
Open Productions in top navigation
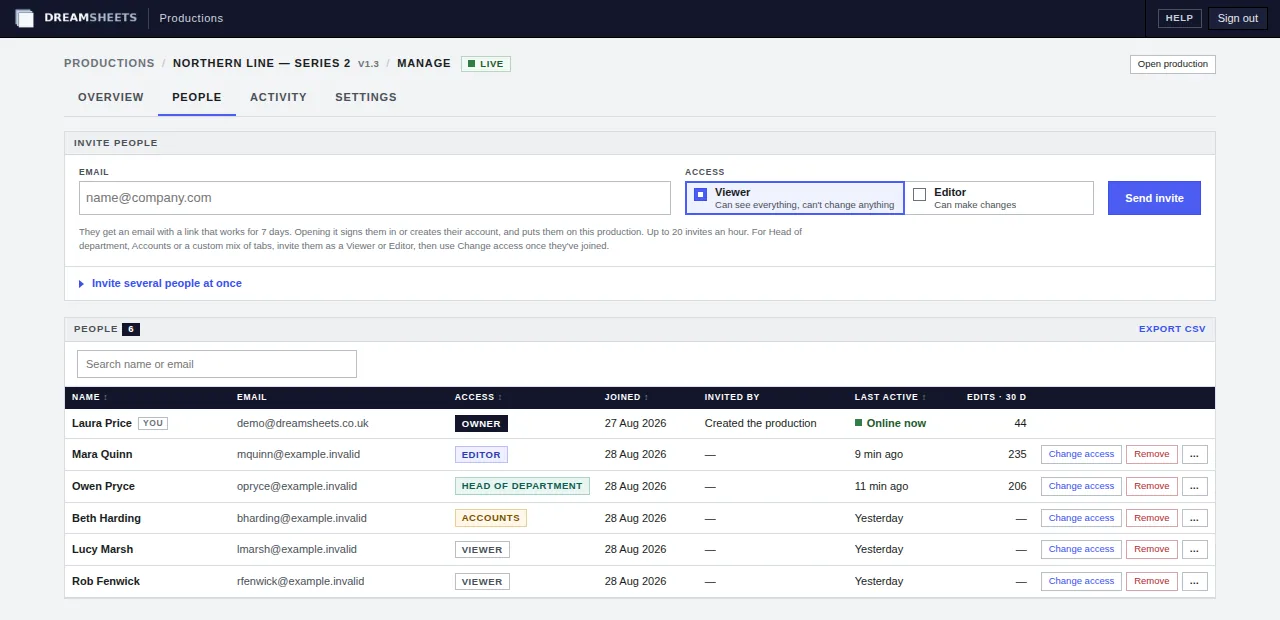click(191, 18)
